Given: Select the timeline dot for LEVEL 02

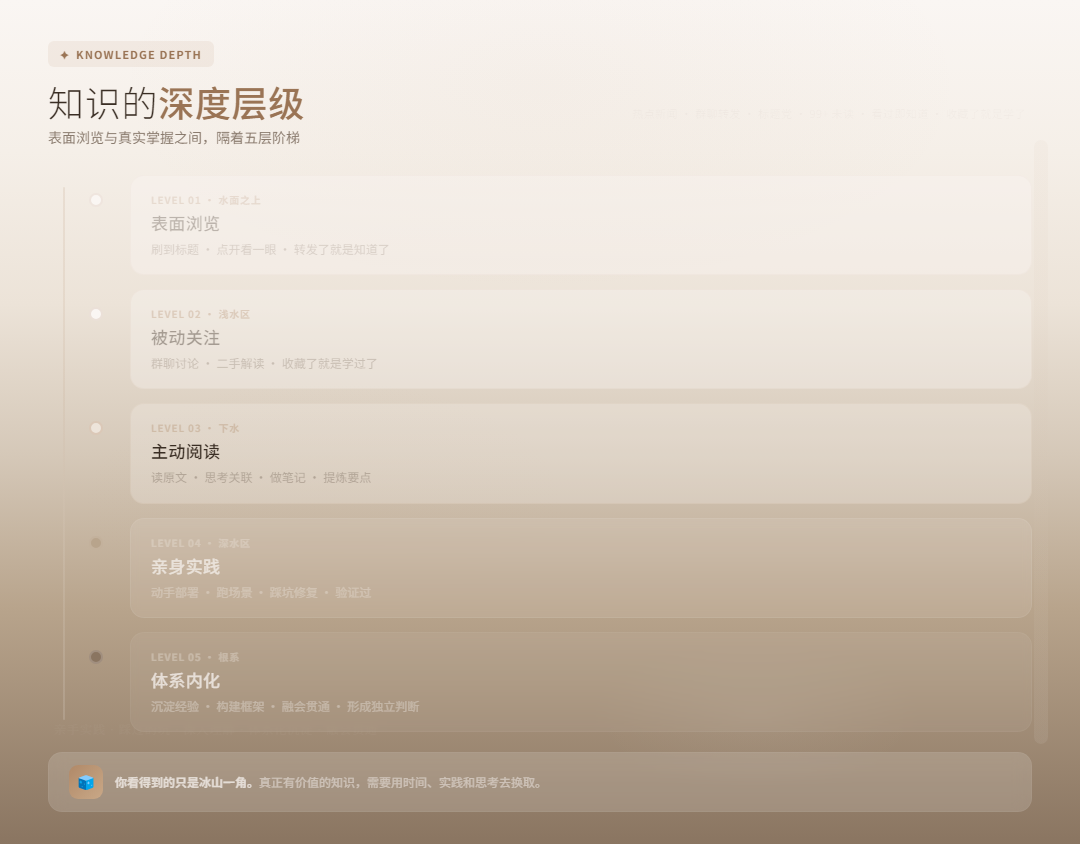Looking at the screenshot, I should click(96, 314).
